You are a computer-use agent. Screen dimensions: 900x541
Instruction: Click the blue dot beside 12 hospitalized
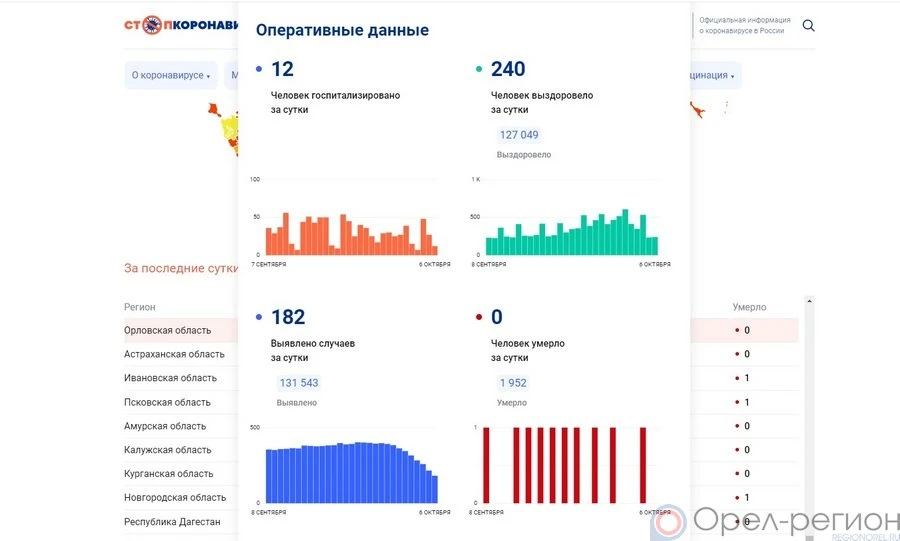point(259,70)
